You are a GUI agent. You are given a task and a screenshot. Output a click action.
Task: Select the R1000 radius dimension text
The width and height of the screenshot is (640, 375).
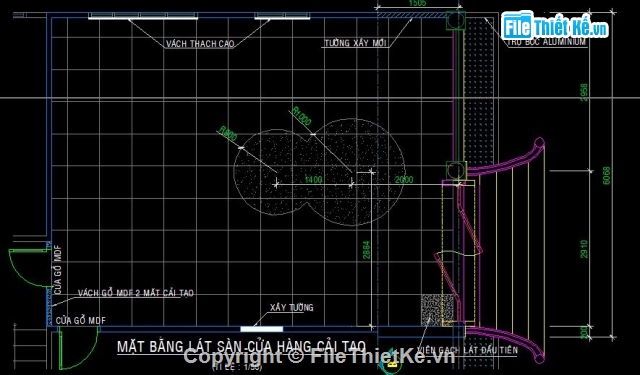302,116
